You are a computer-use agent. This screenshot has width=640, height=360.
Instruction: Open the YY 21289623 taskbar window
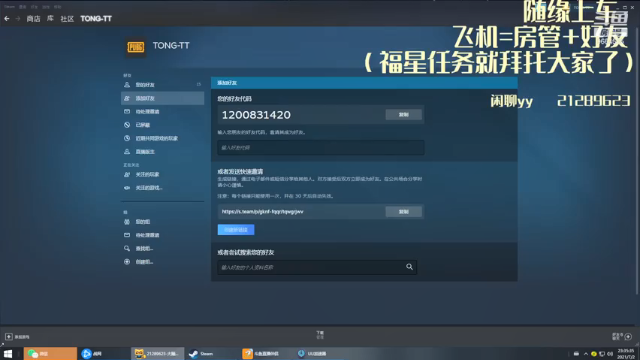click(158, 353)
